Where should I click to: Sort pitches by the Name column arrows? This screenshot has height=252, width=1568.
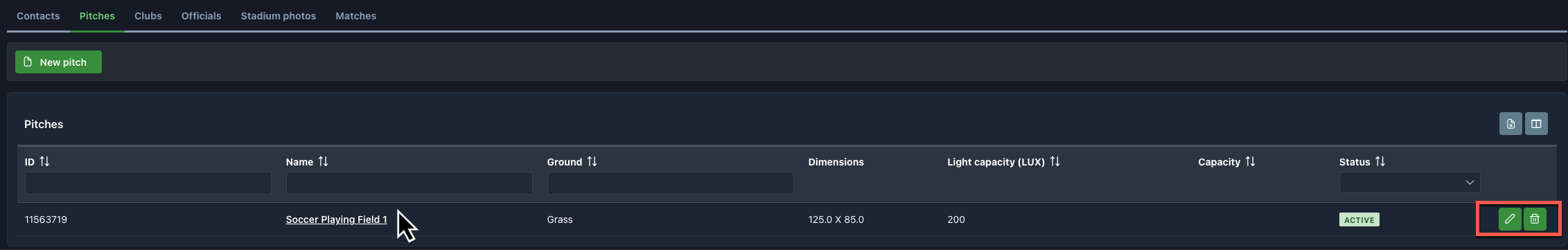(x=323, y=161)
